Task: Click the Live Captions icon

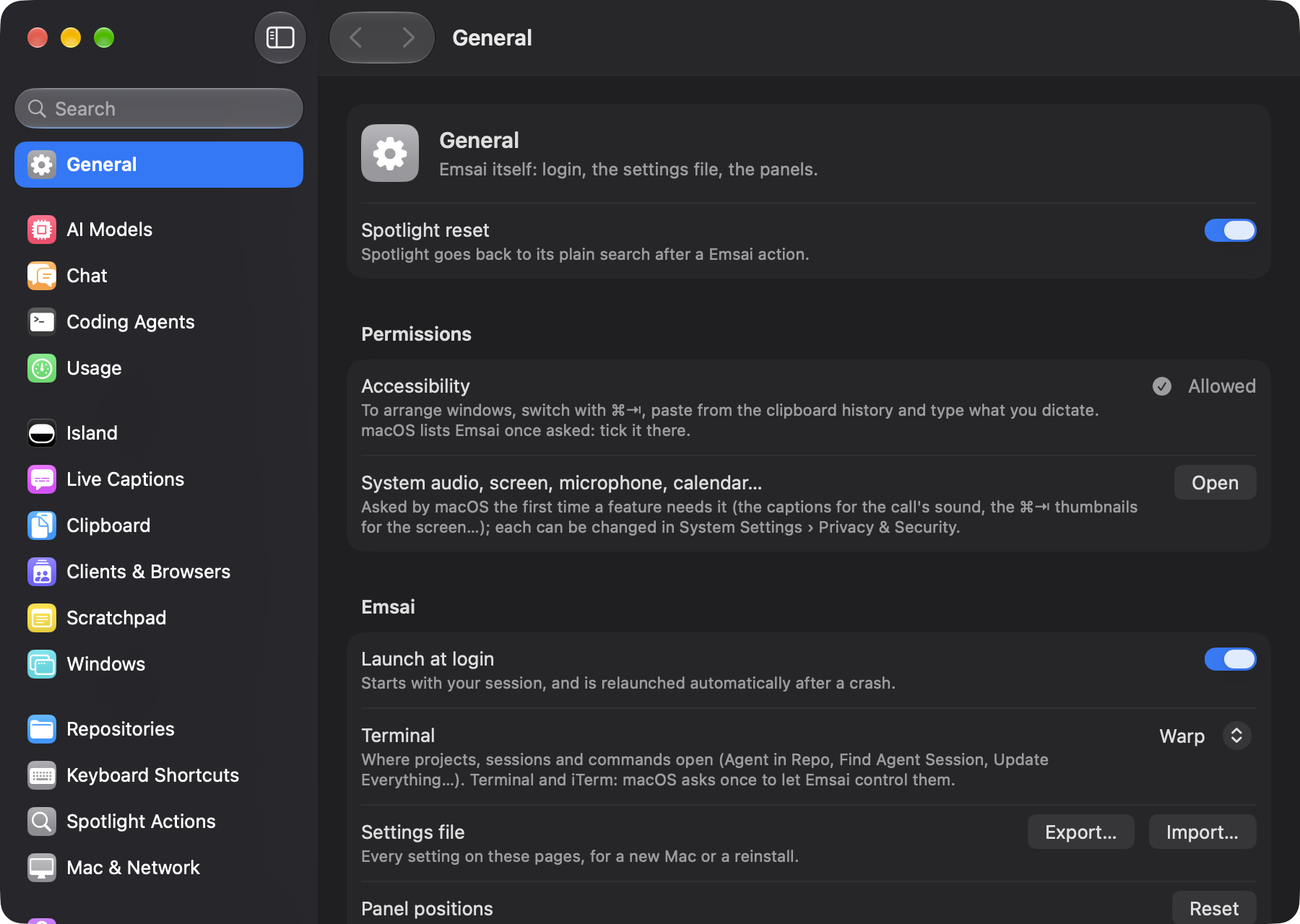Action: pos(42,479)
